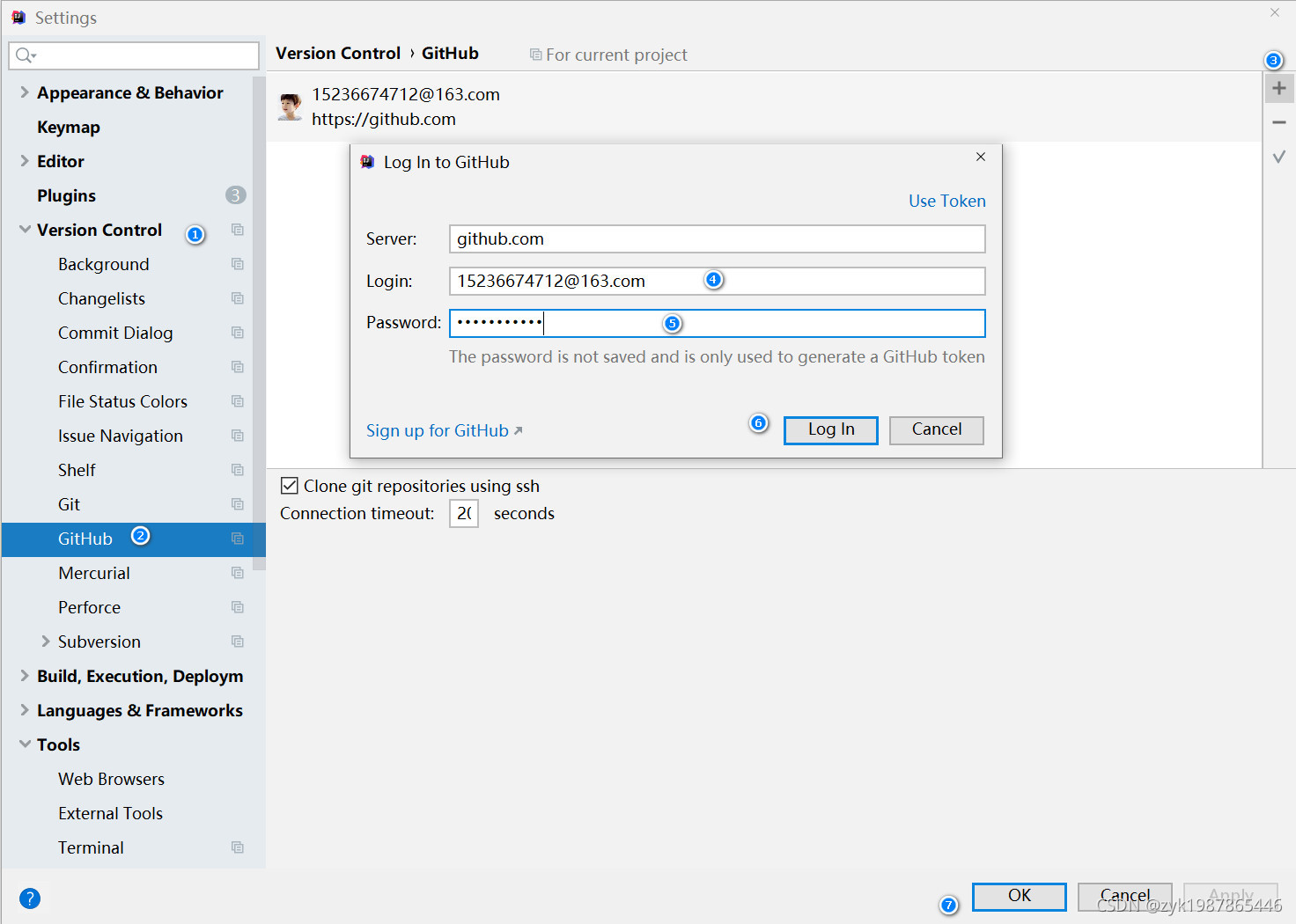This screenshot has height=924, width=1296.
Task: Cancel the Log In to GitHub dialog
Action: point(937,429)
